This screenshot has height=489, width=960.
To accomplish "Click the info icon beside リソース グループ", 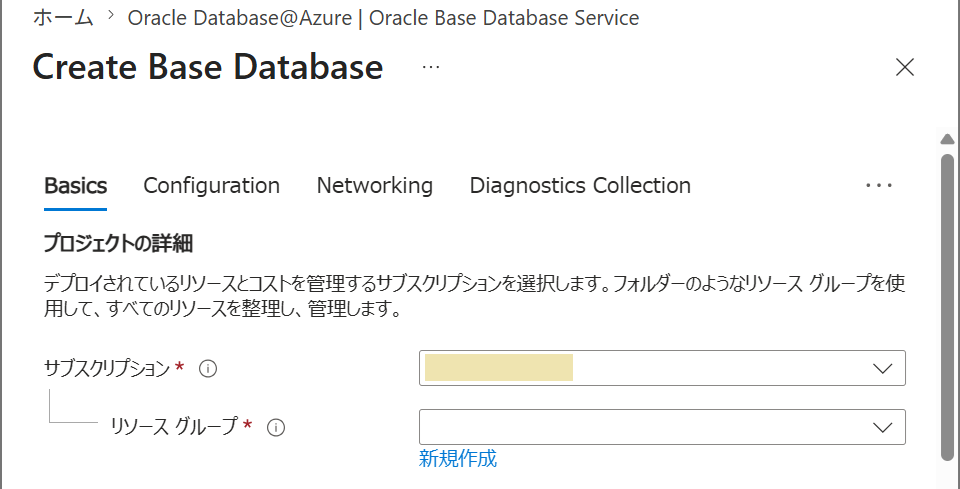I will [x=276, y=428].
